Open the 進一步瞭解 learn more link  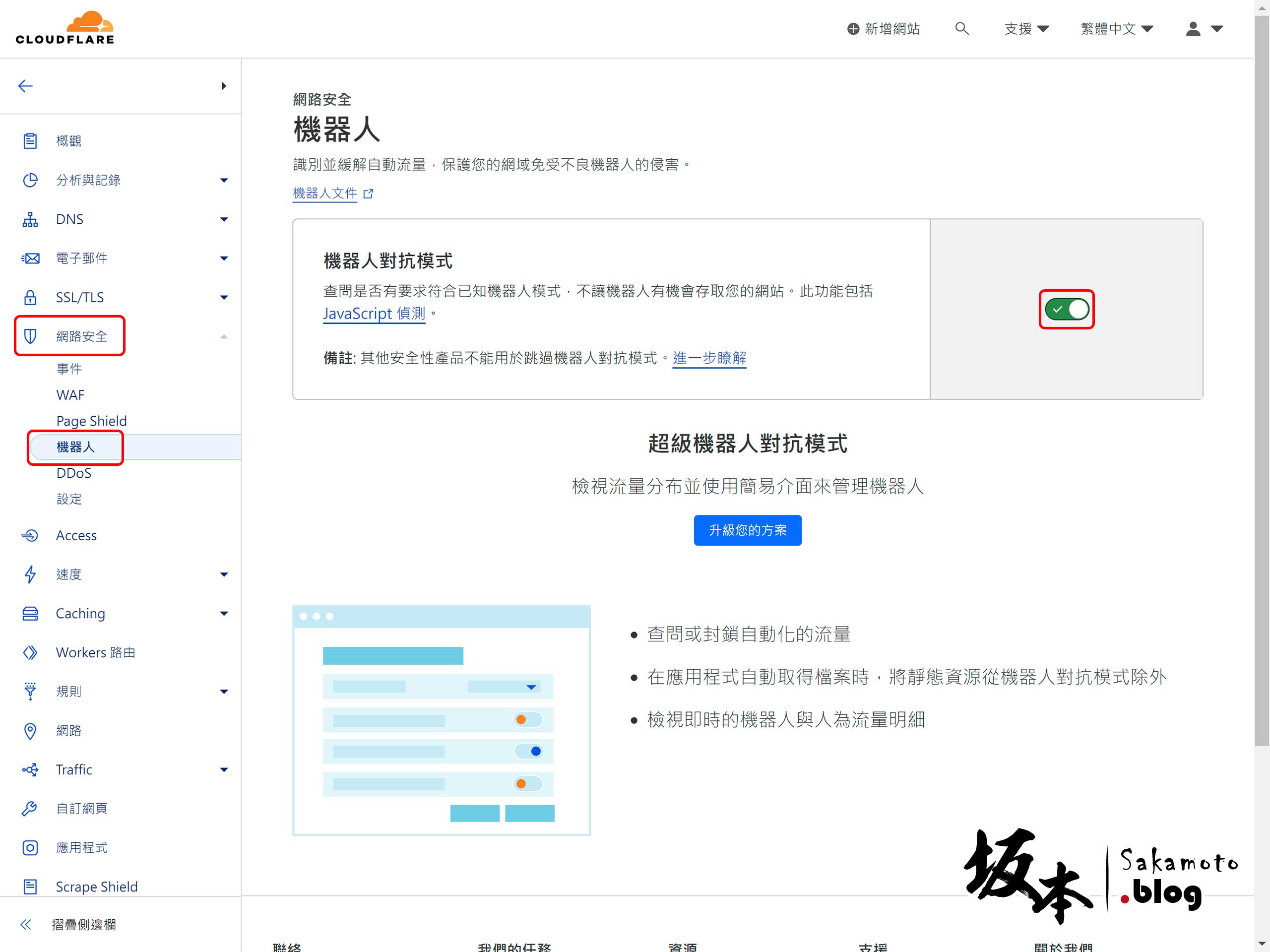(709, 358)
